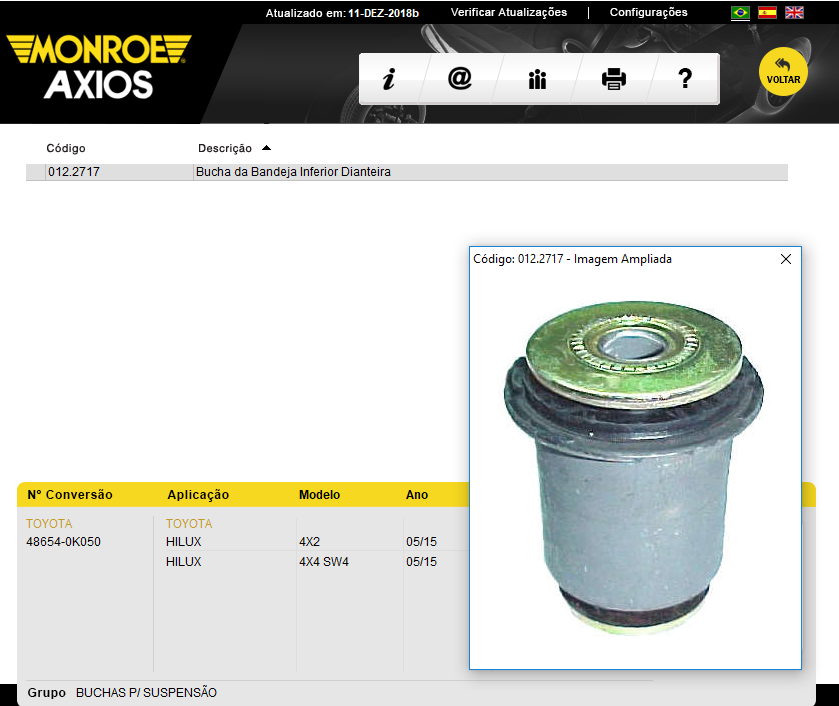
Task: Print using the printer icon
Action: (x=613, y=80)
